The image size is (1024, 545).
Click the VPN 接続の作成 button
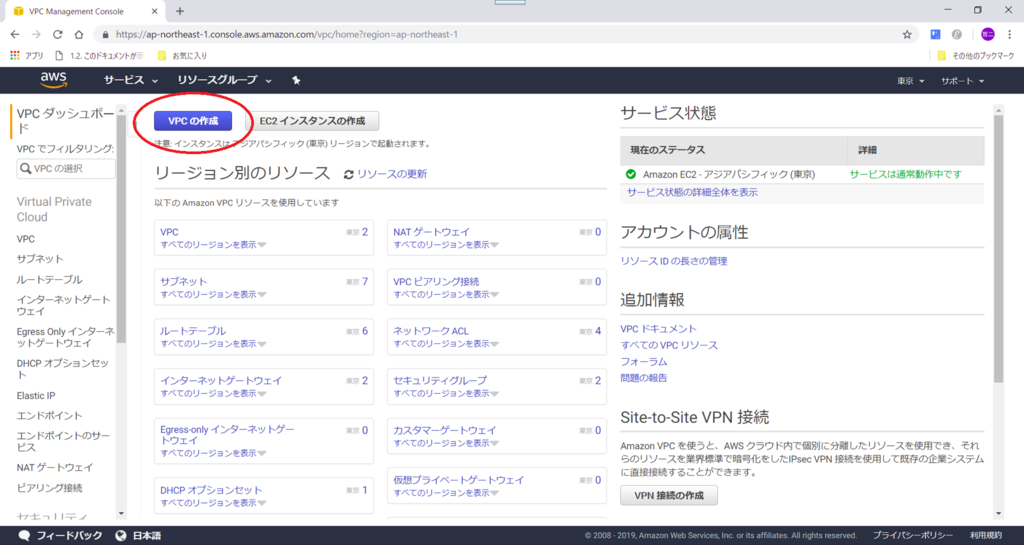[669, 495]
